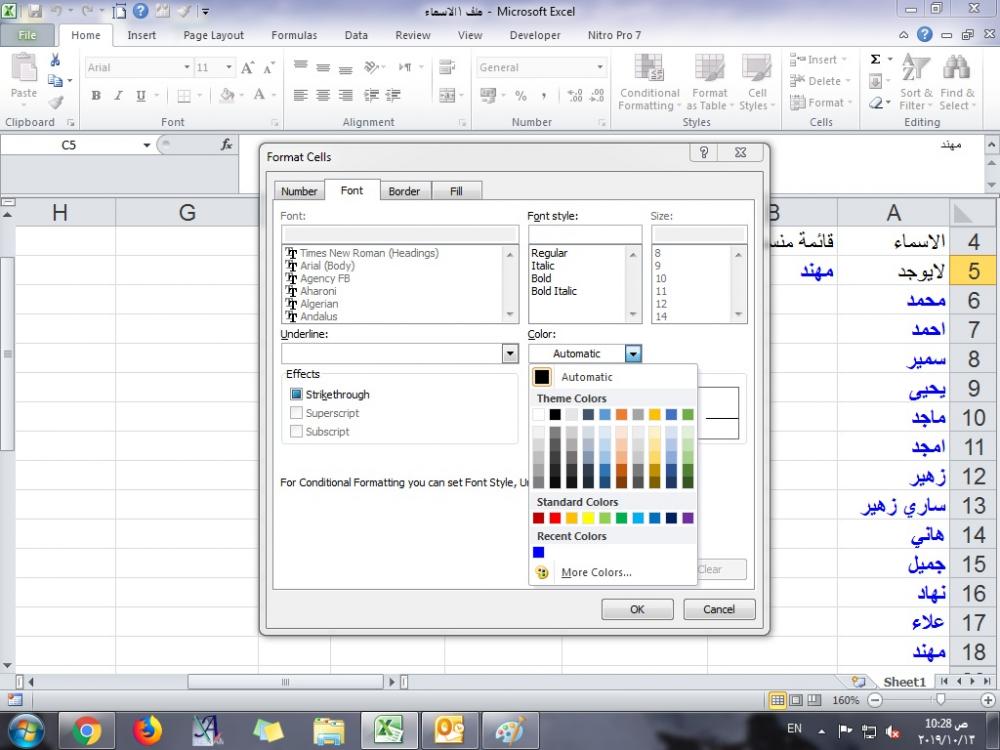
Task: Open Firefox from the taskbar
Action: click(147, 730)
